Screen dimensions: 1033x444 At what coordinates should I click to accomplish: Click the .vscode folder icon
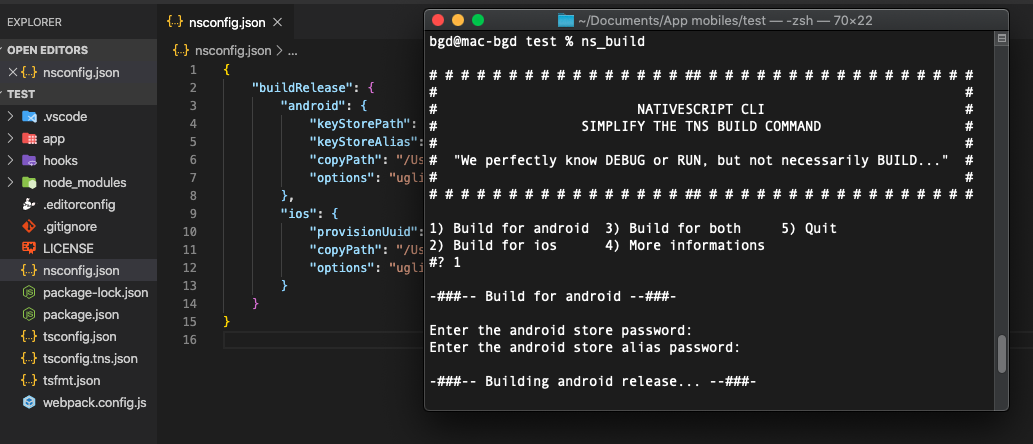29,116
